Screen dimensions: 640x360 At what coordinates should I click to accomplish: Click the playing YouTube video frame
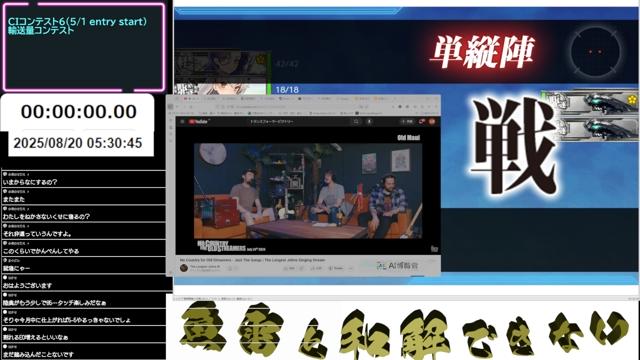[308, 190]
